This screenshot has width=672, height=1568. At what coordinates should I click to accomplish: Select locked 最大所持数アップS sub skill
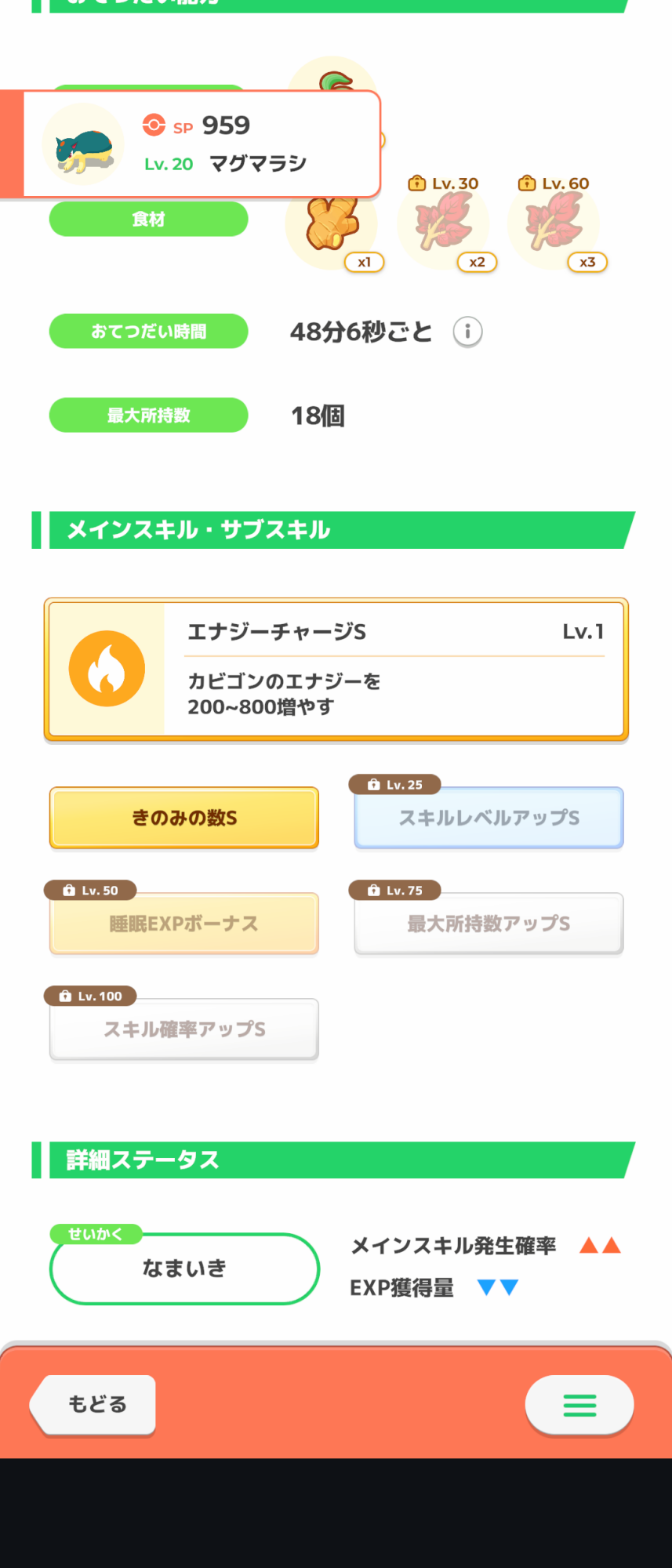point(489,924)
